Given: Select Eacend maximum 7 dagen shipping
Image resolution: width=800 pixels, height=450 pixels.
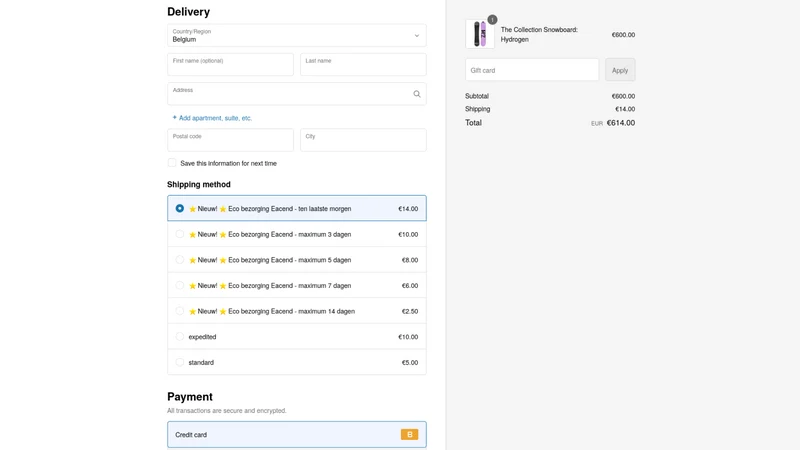Looking at the screenshot, I should point(297,285).
